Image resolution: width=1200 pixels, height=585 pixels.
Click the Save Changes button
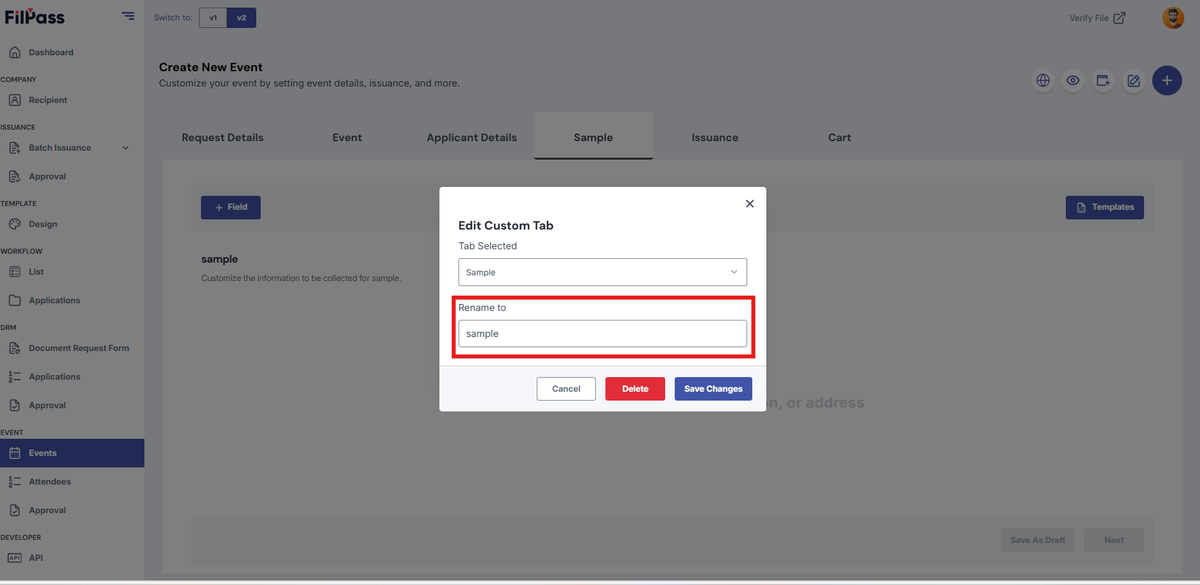pos(713,389)
